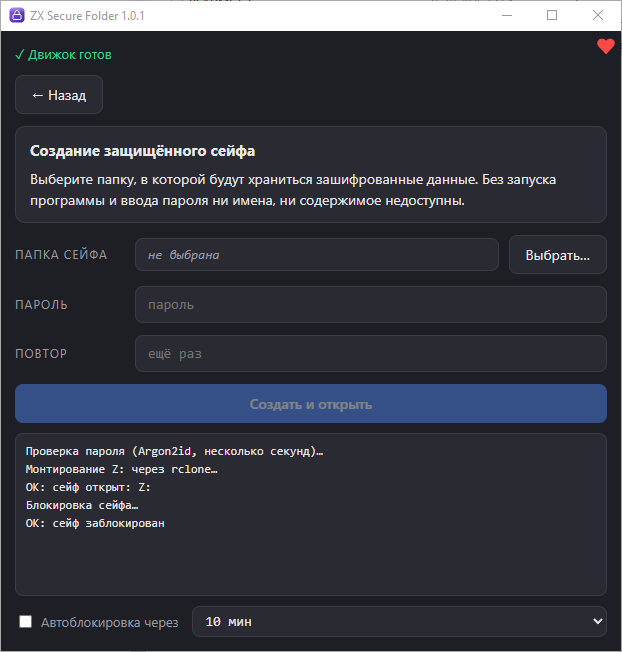
Task: Open folder picker via Выбрать... button
Action: tap(558, 255)
